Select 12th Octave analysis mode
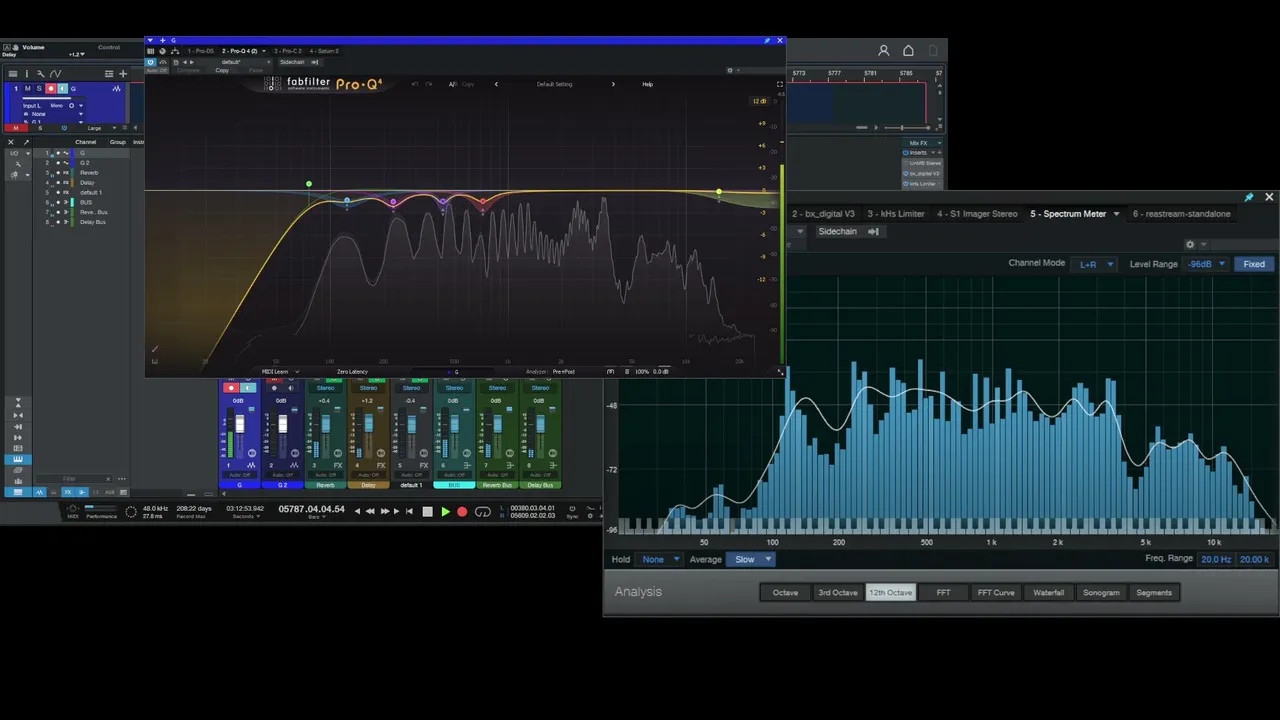Image resolution: width=1280 pixels, height=720 pixels. tap(890, 593)
